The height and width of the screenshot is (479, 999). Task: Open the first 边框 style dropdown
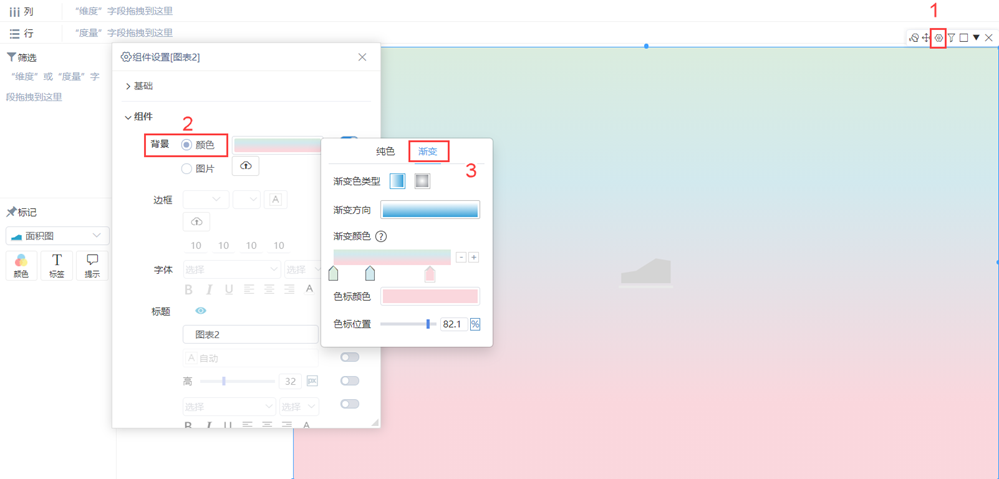pos(206,199)
